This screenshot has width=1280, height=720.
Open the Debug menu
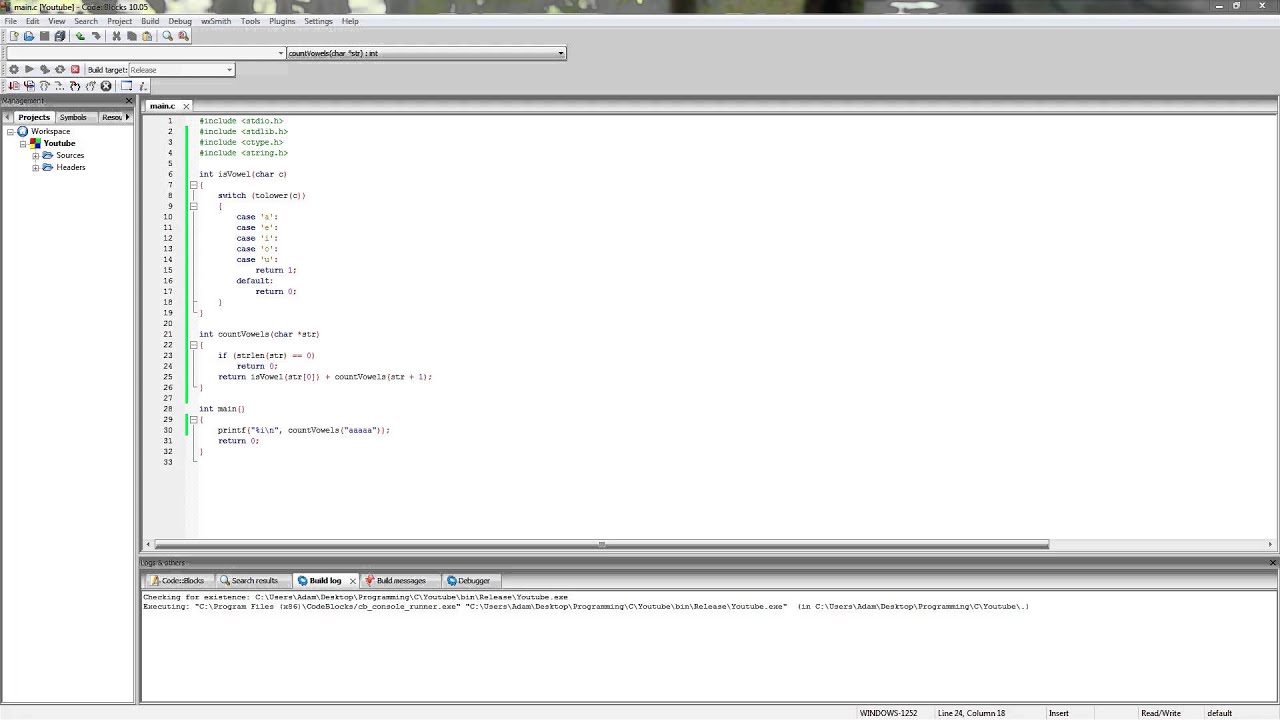click(x=180, y=21)
